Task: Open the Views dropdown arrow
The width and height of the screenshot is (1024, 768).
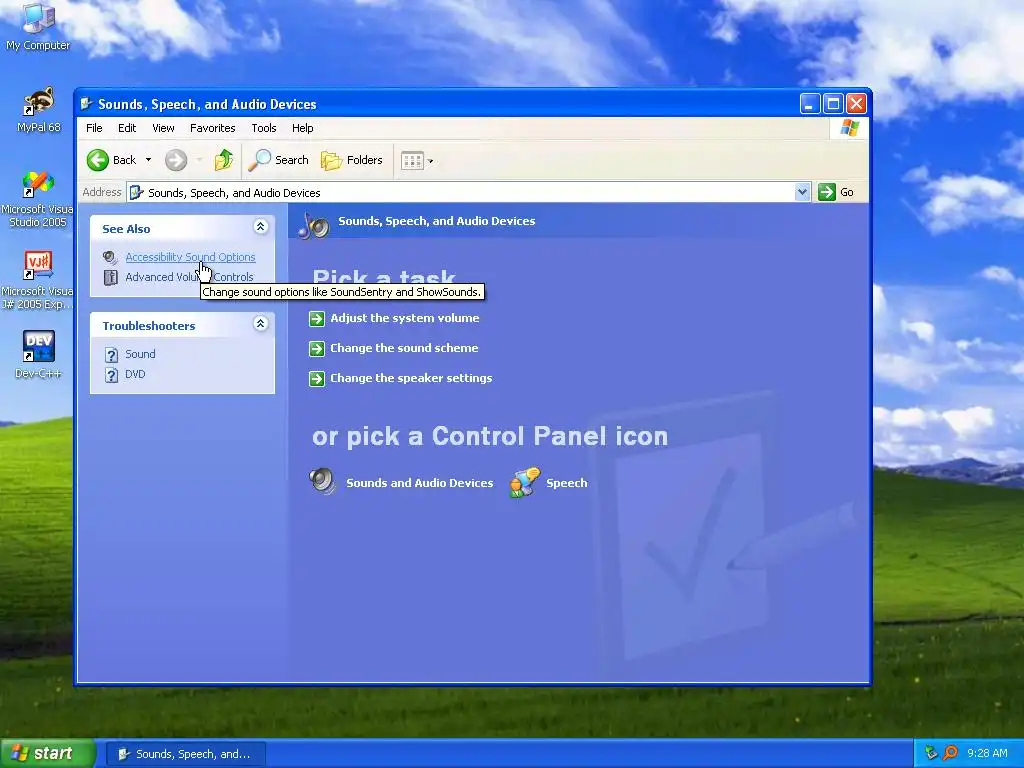Action: [x=430, y=161]
